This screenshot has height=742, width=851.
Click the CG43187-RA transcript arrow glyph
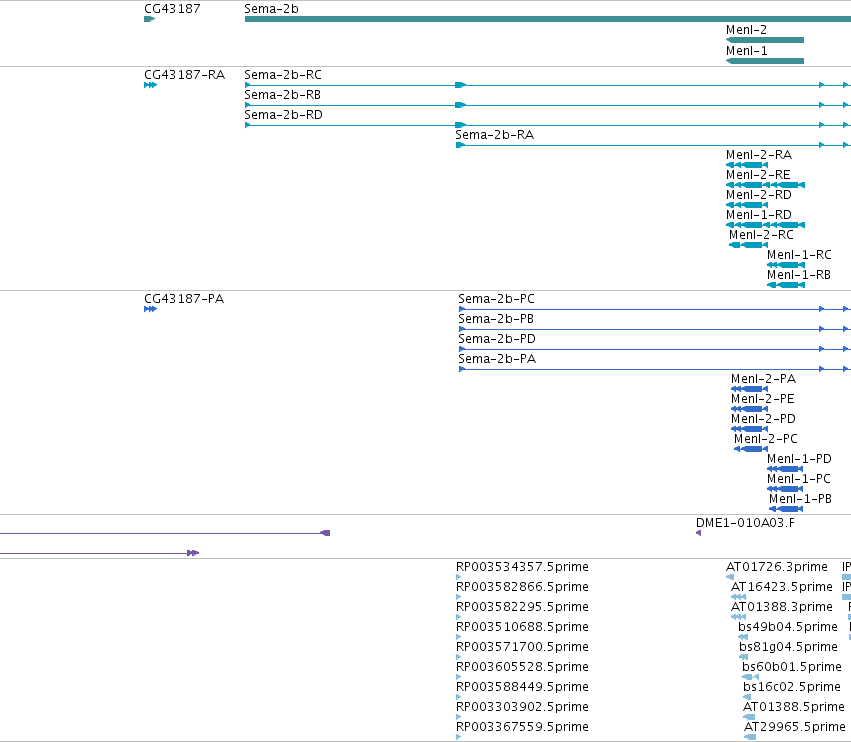point(150,85)
